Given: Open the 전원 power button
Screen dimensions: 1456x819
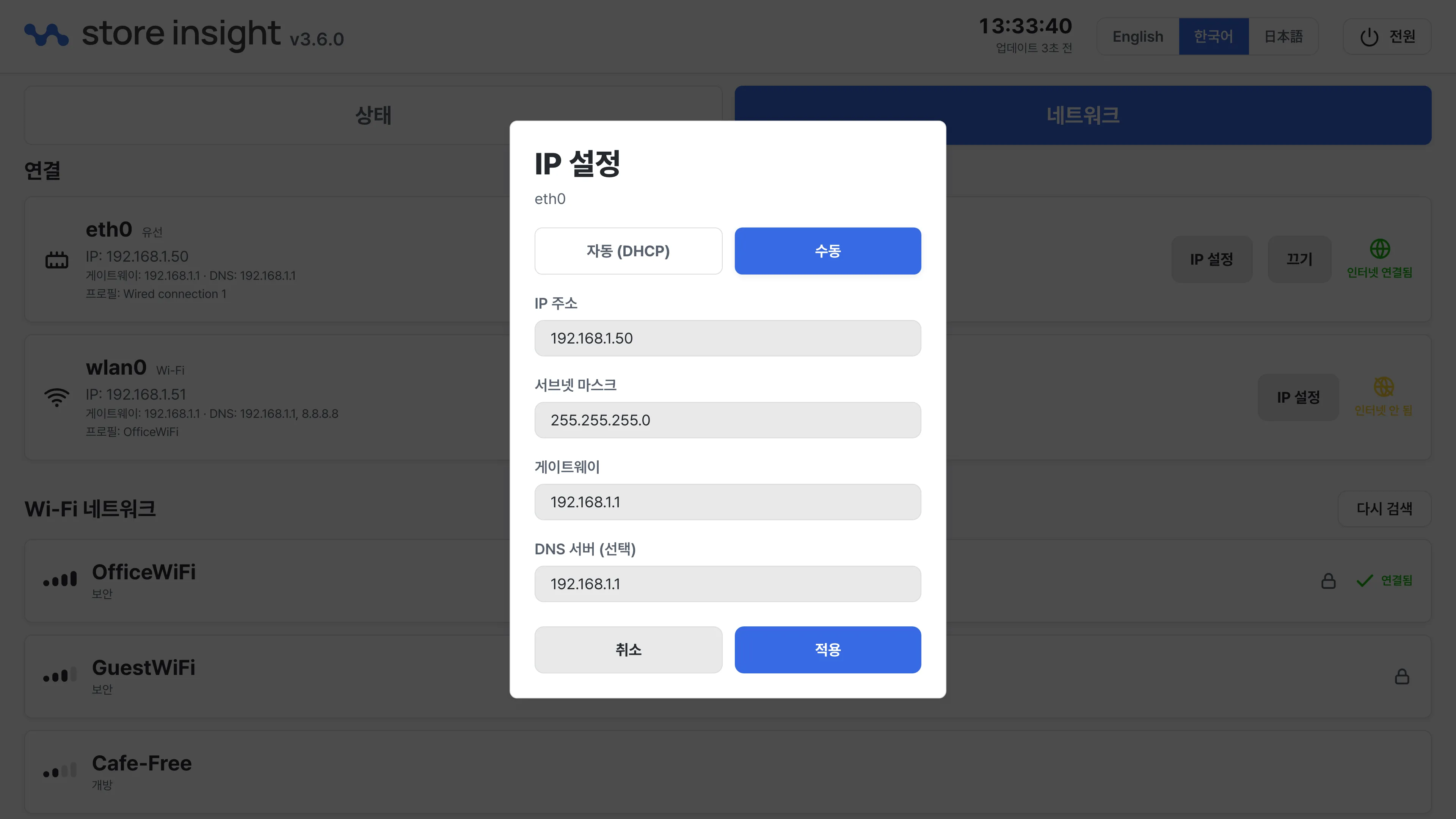Looking at the screenshot, I should 1387,37.
